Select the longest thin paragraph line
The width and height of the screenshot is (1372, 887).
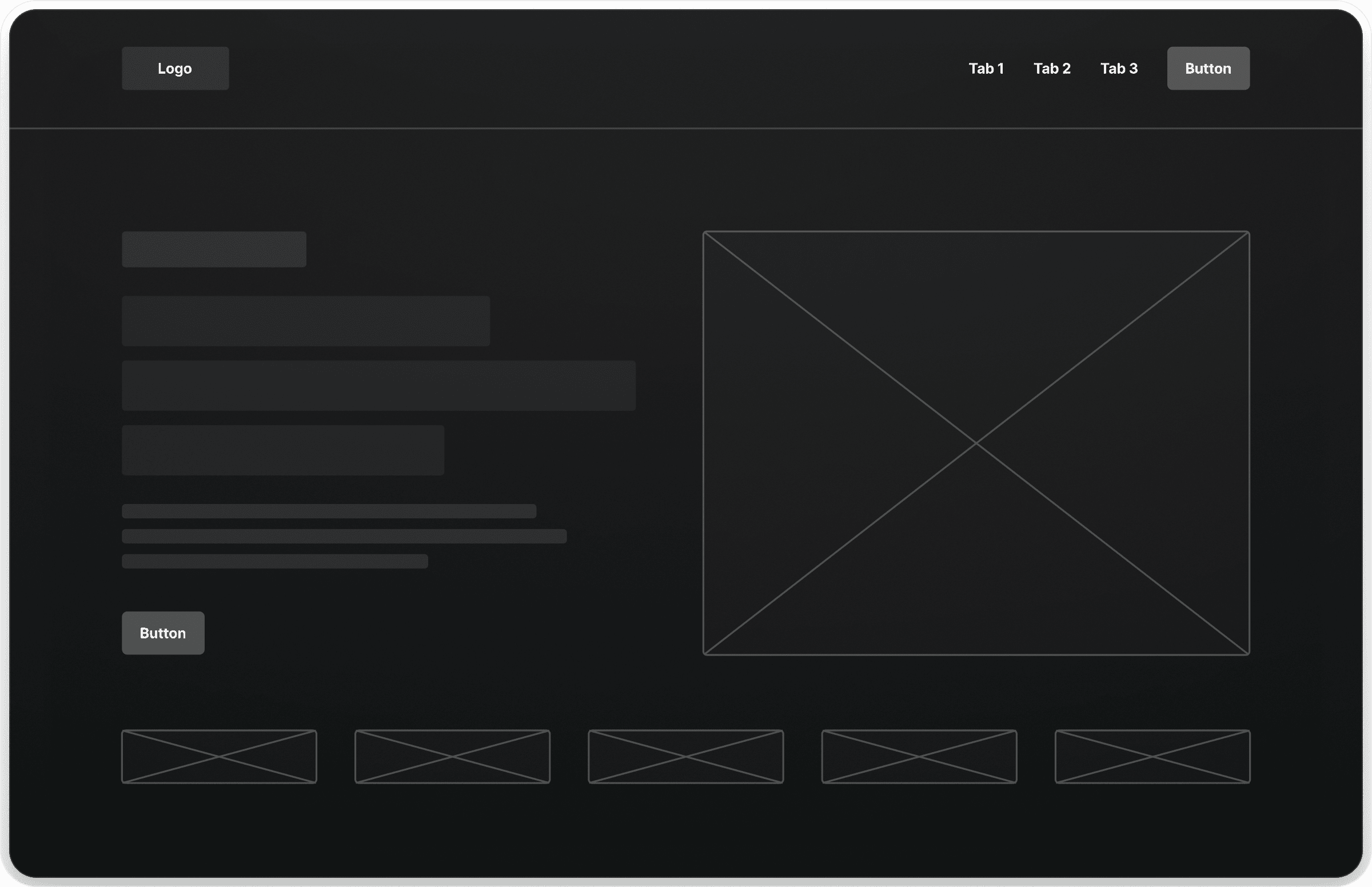tap(344, 536)
